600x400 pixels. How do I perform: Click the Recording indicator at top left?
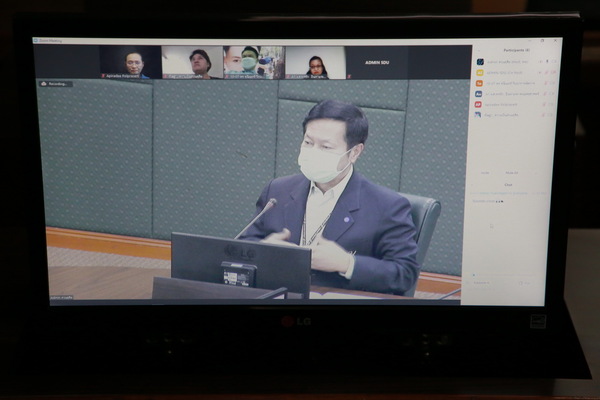coord(57,84)
